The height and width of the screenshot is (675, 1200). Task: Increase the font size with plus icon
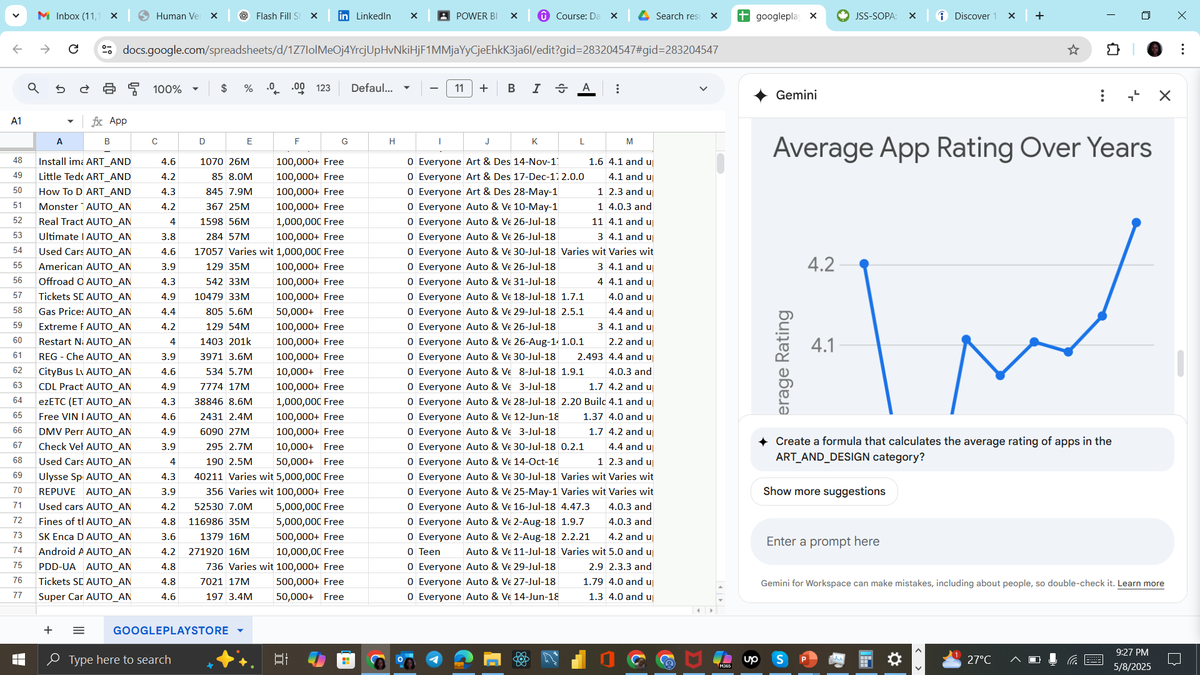[484, 89]
